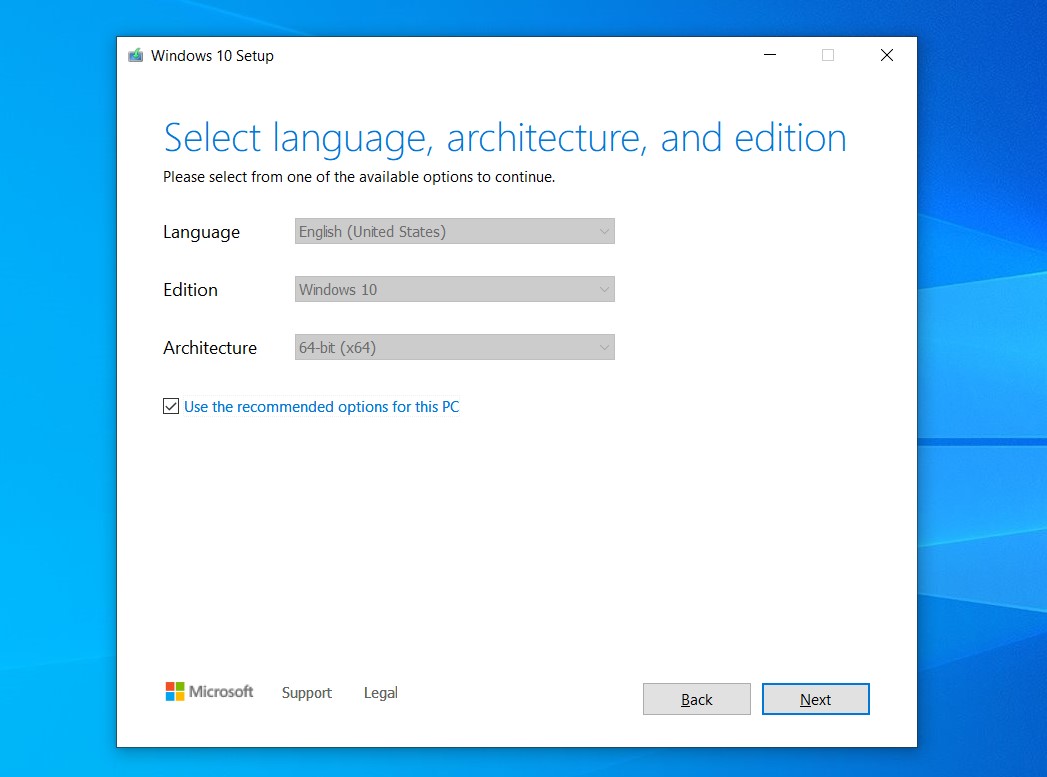
Task: Open the Legal link
Action: click(381, 693)
